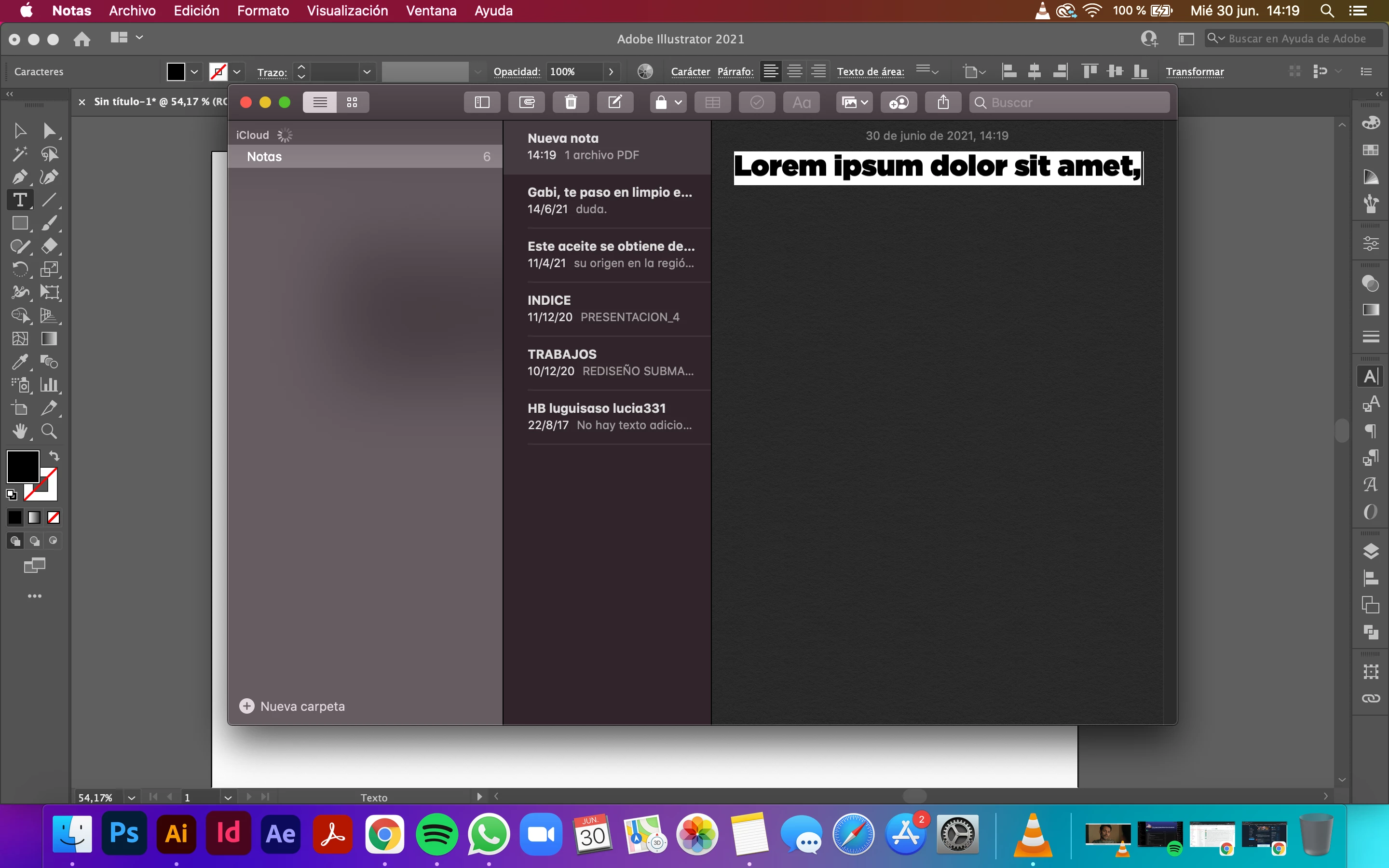Click the share icon in Notes toolbar
This screenshot has width=1389, height=868.
[x=943, y=103]
